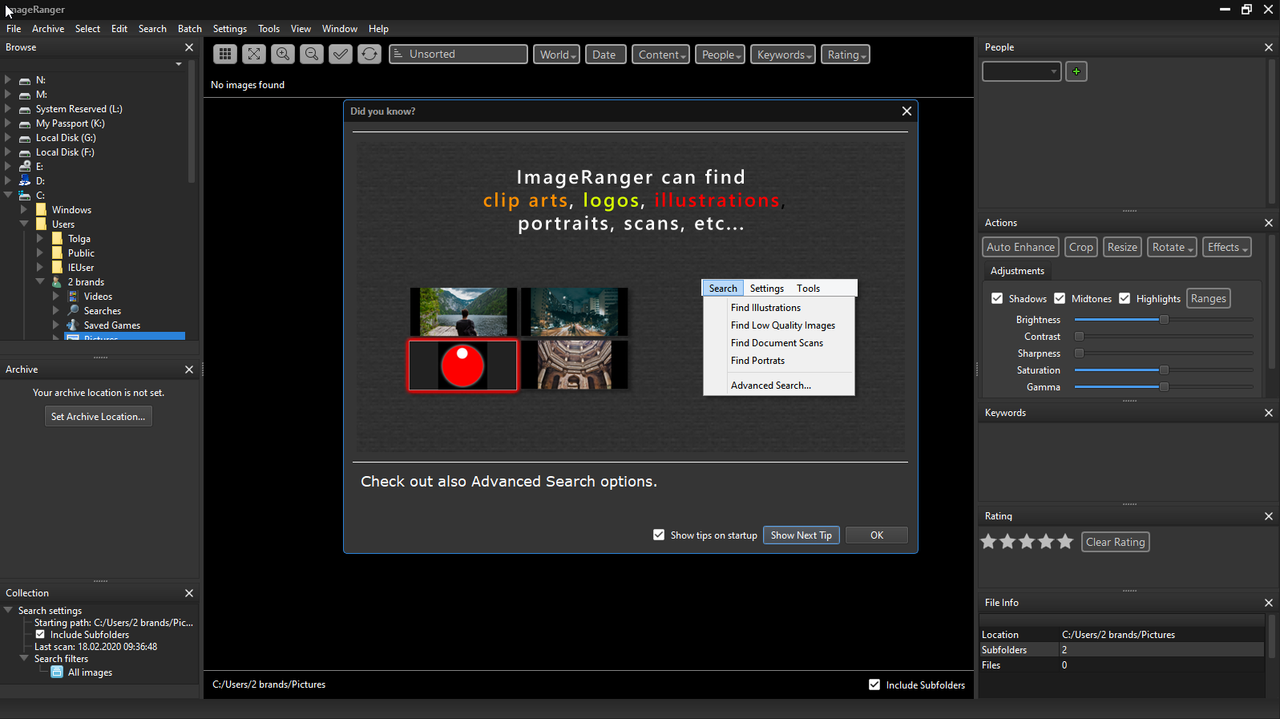Close the Actions panel

point(1269,223)
